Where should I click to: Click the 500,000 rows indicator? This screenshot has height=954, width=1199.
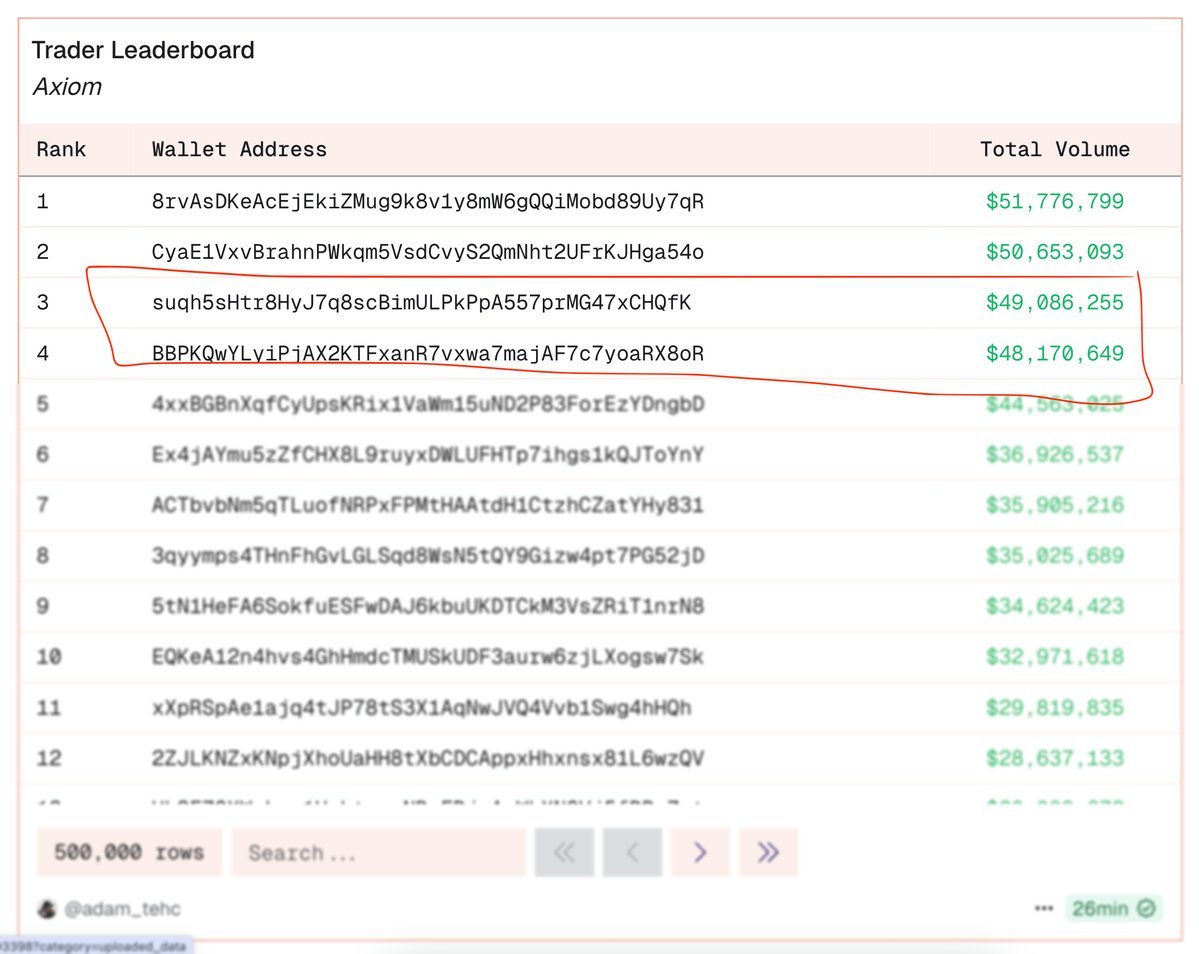click(x=128, y=852)
